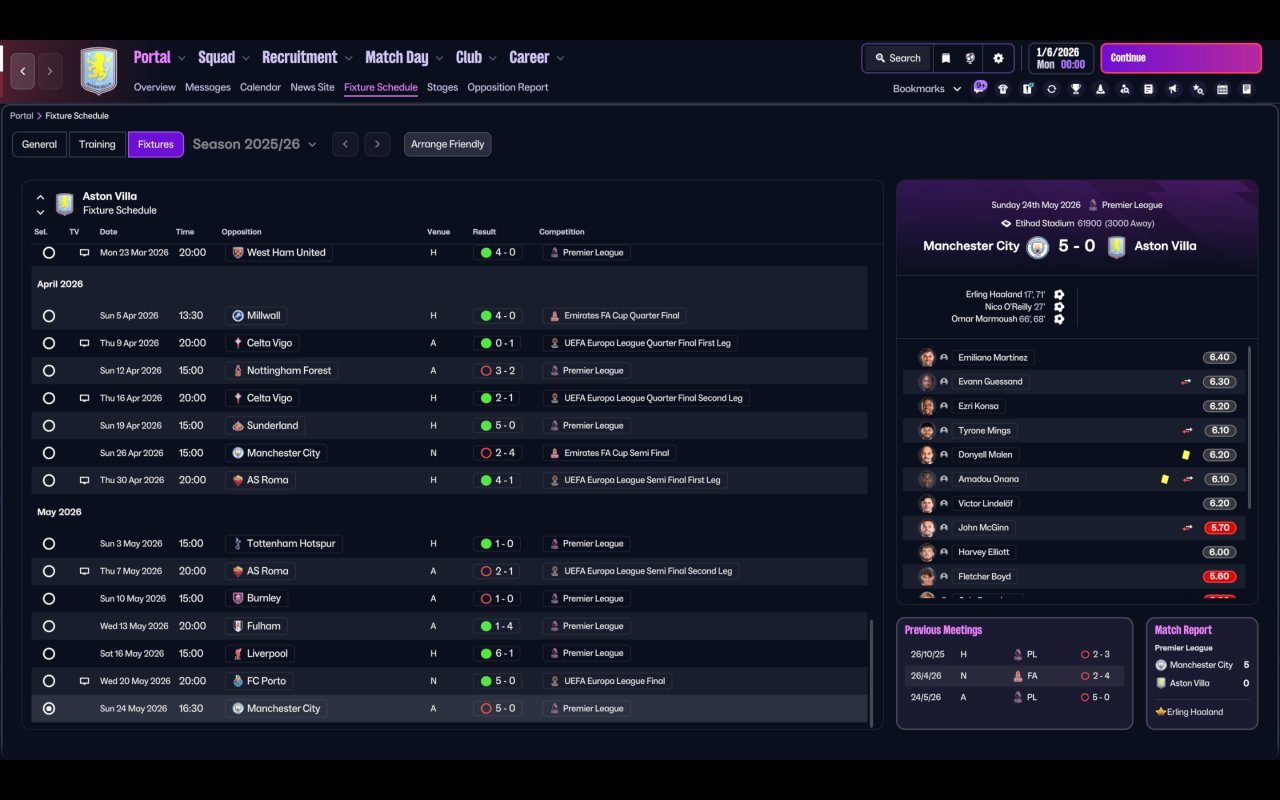This screenshot has width=1280, height=800.
Task: Switch to the Calendar tab
Action: (260, 87)
